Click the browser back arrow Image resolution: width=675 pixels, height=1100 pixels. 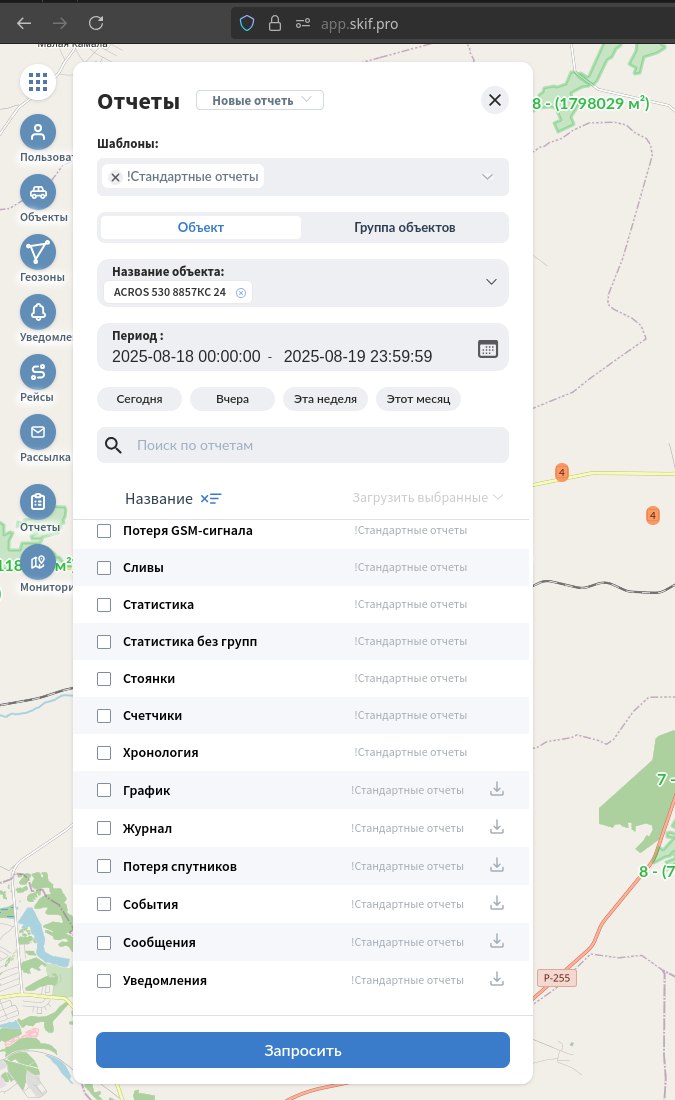[24, 23]
